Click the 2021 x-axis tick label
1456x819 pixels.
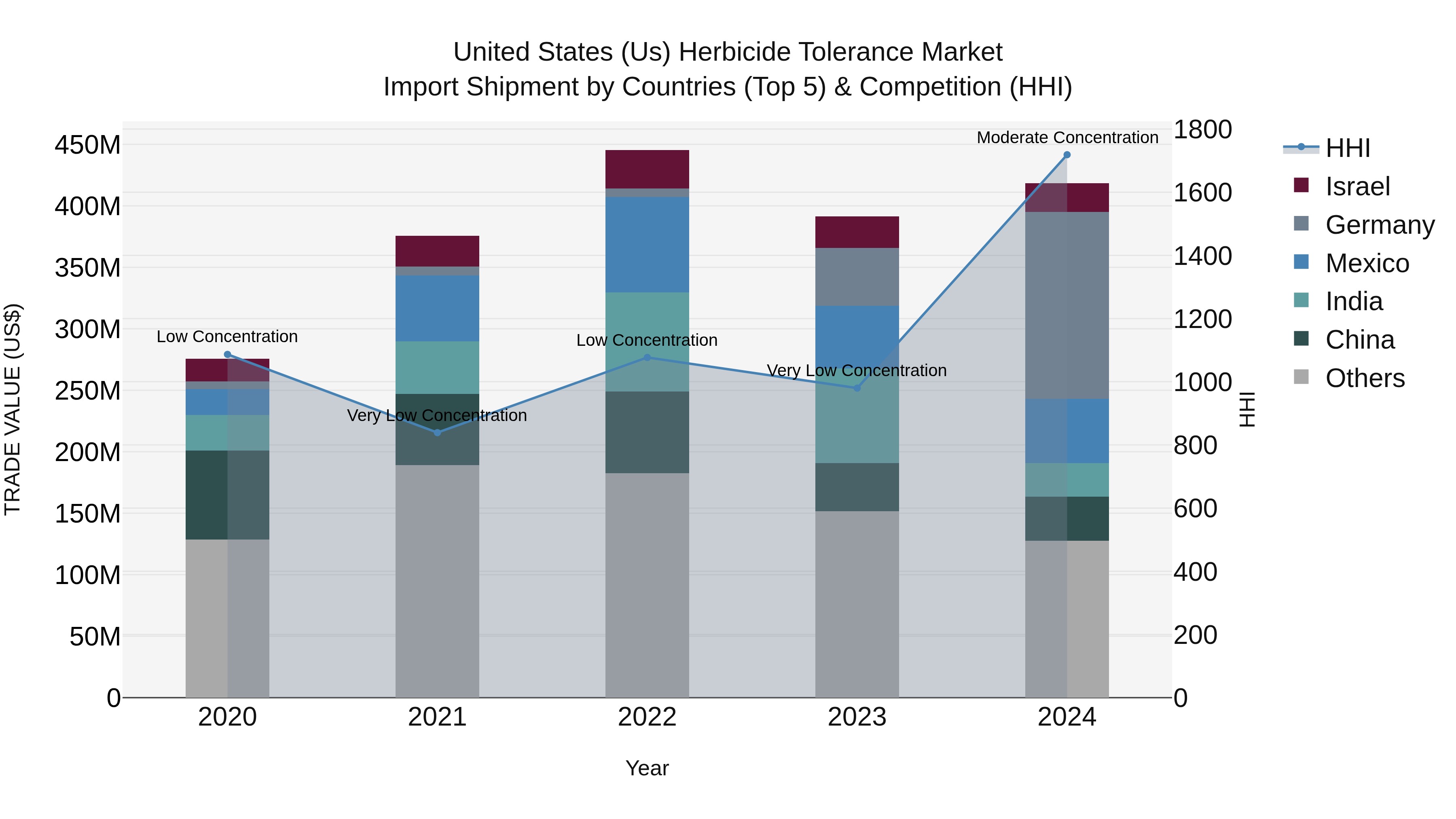(x=438, y=717)
